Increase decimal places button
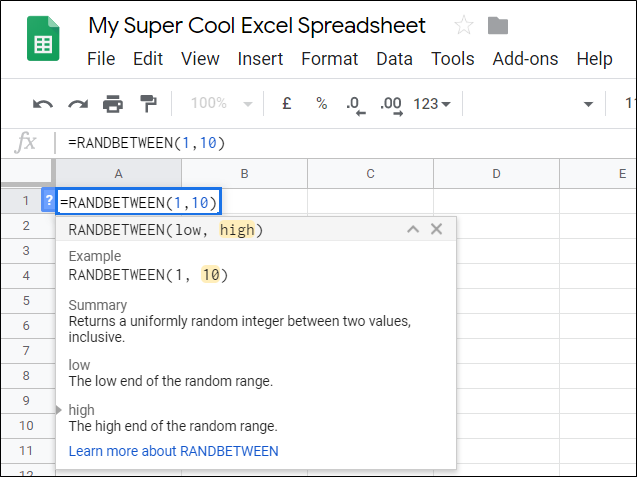Image resolution: width=637 pixels, height=477 pixels. pos(390,103)
